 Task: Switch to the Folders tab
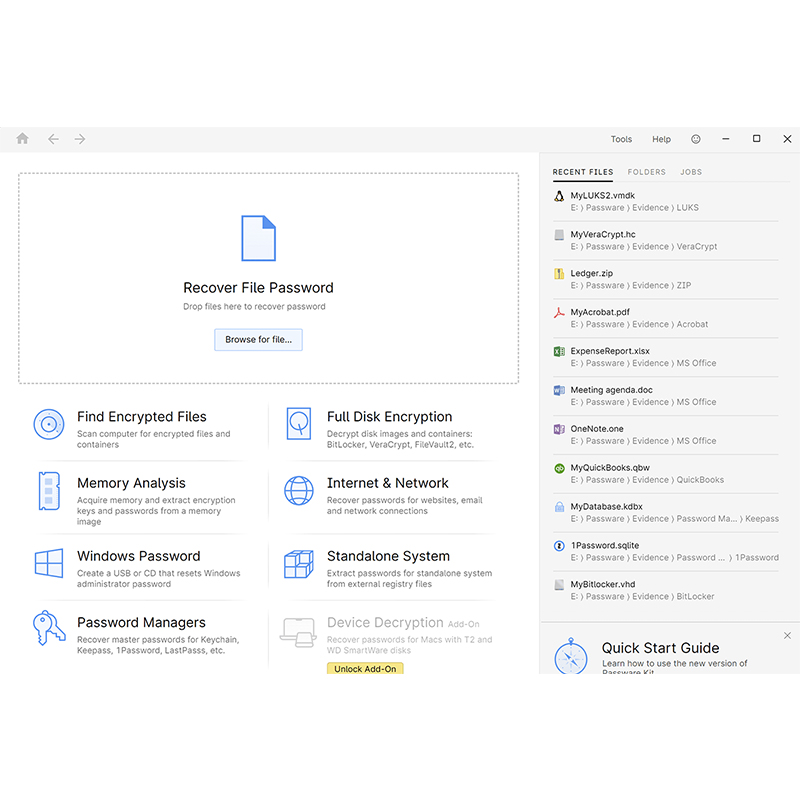click(646, 172)
